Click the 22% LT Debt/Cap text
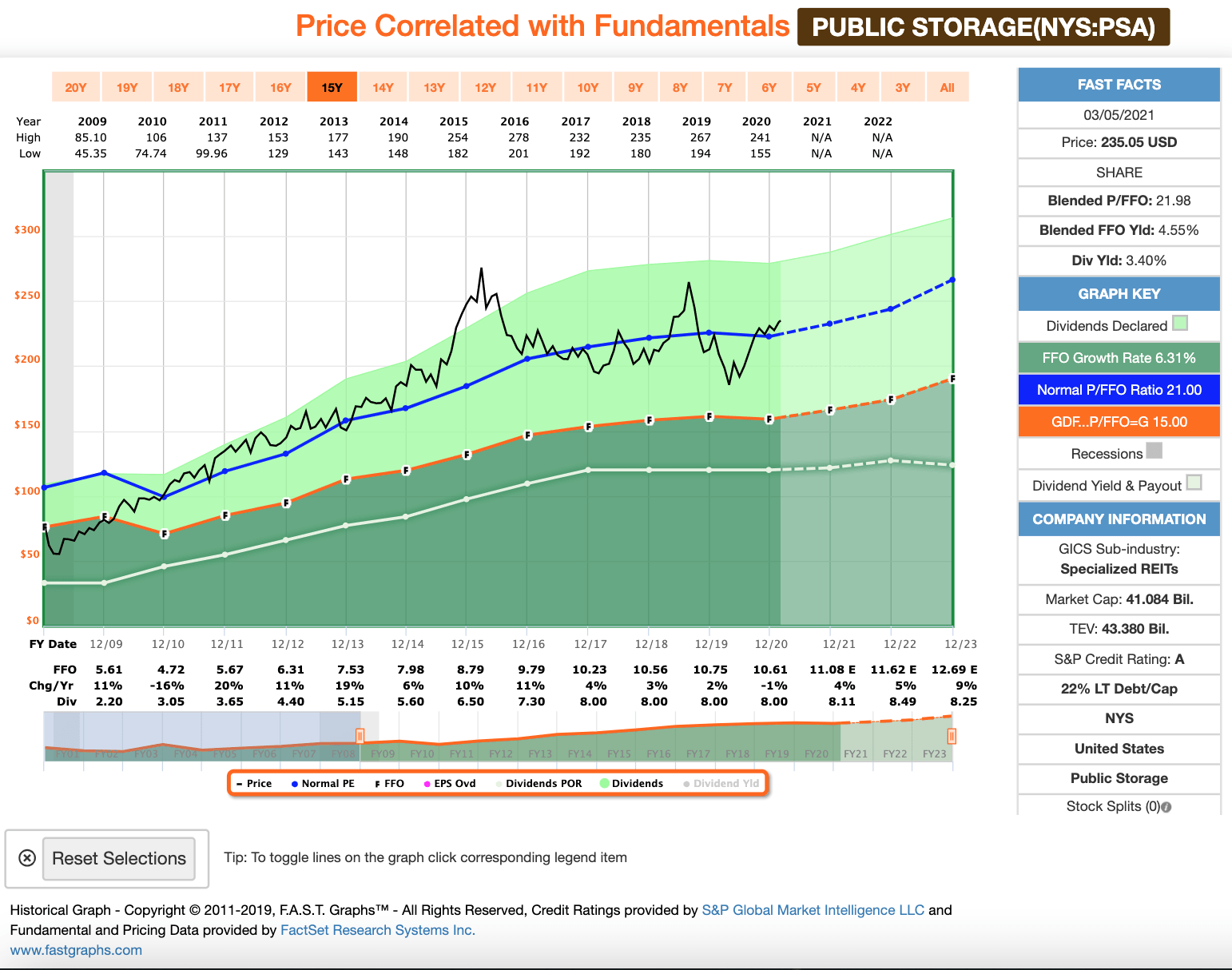Screen dimensions: 1232x970 (1119, 689)
